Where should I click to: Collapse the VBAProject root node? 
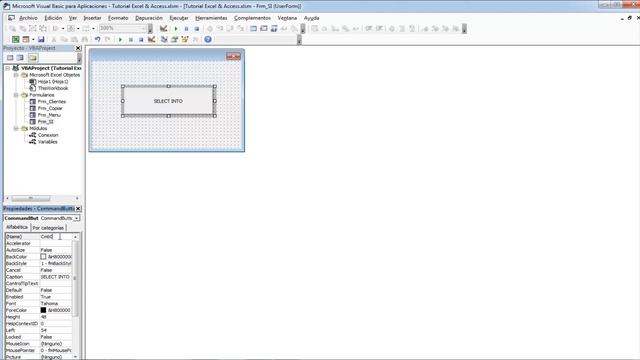click(8, 68)
